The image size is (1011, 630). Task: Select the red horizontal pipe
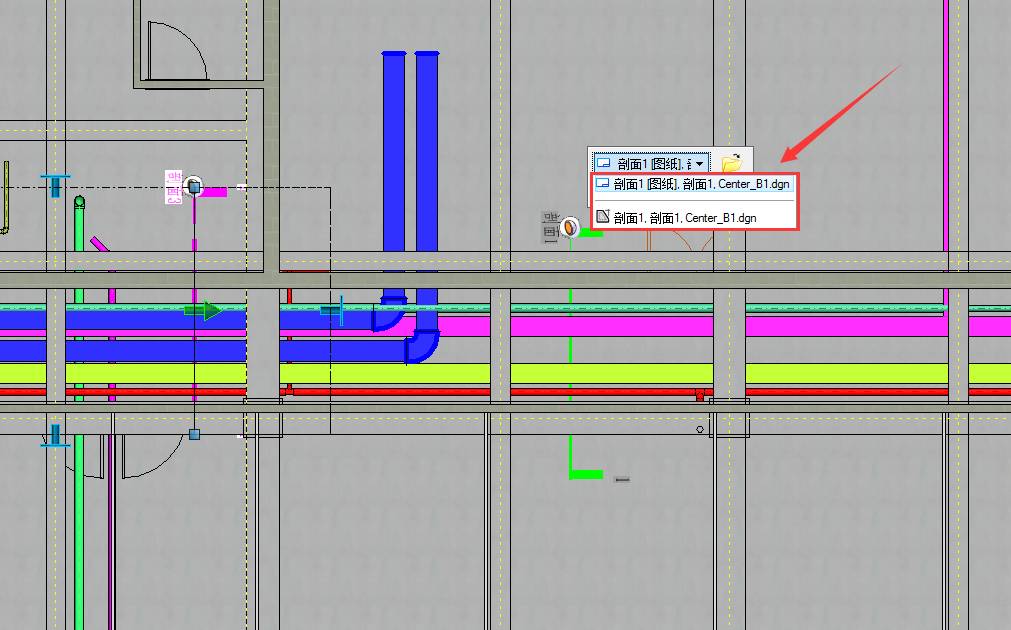pos(600,392)
